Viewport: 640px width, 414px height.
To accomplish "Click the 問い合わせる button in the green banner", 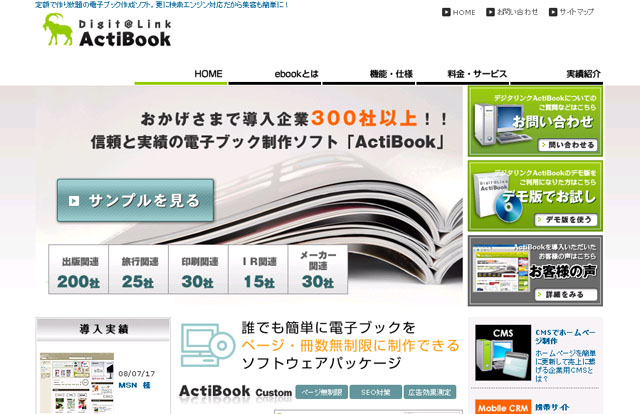I will [x=568, y=145].
